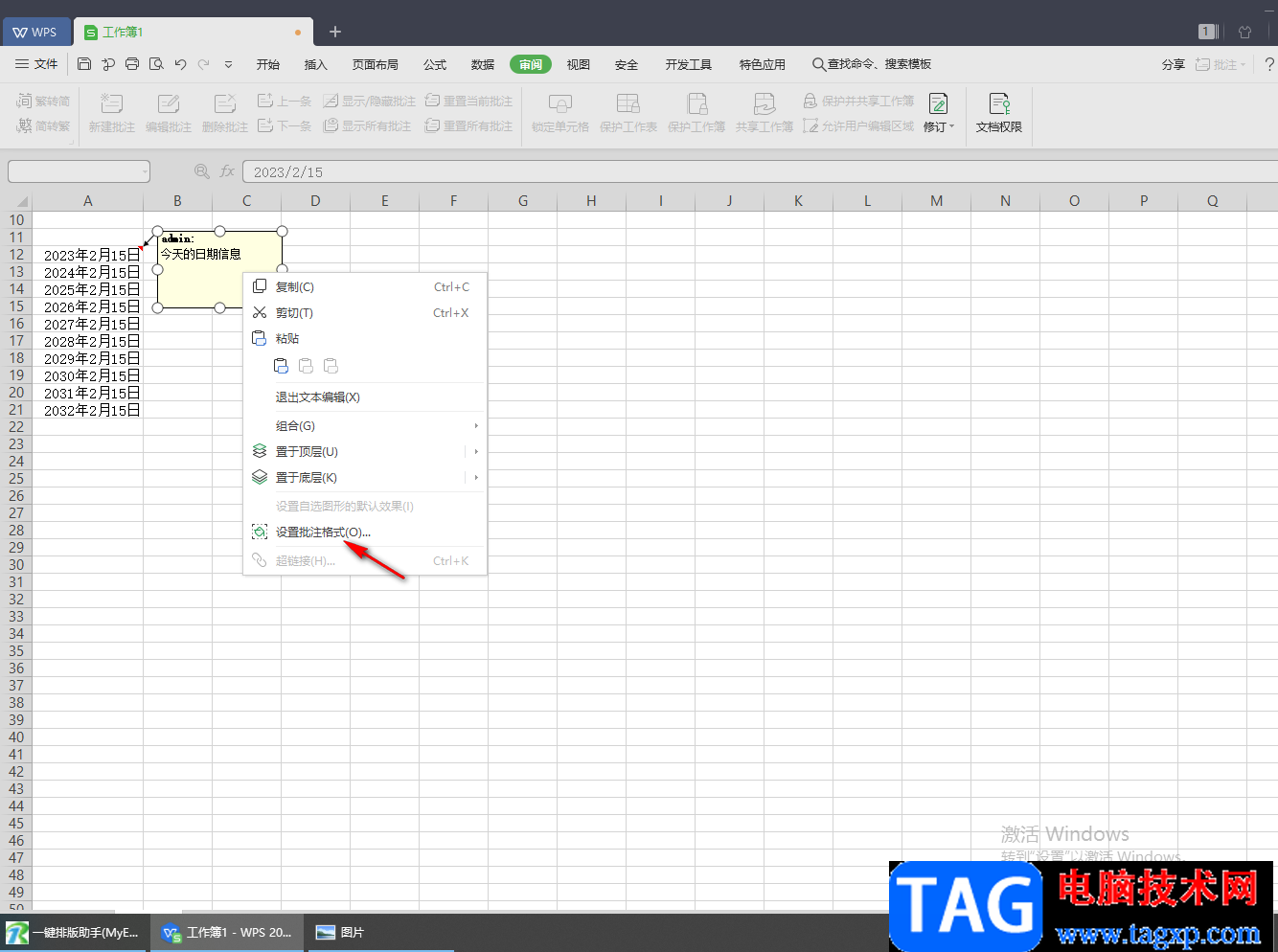Choose 复制(C) in context menu
This screenshot has height=952, width=1278.
(365, 286)
